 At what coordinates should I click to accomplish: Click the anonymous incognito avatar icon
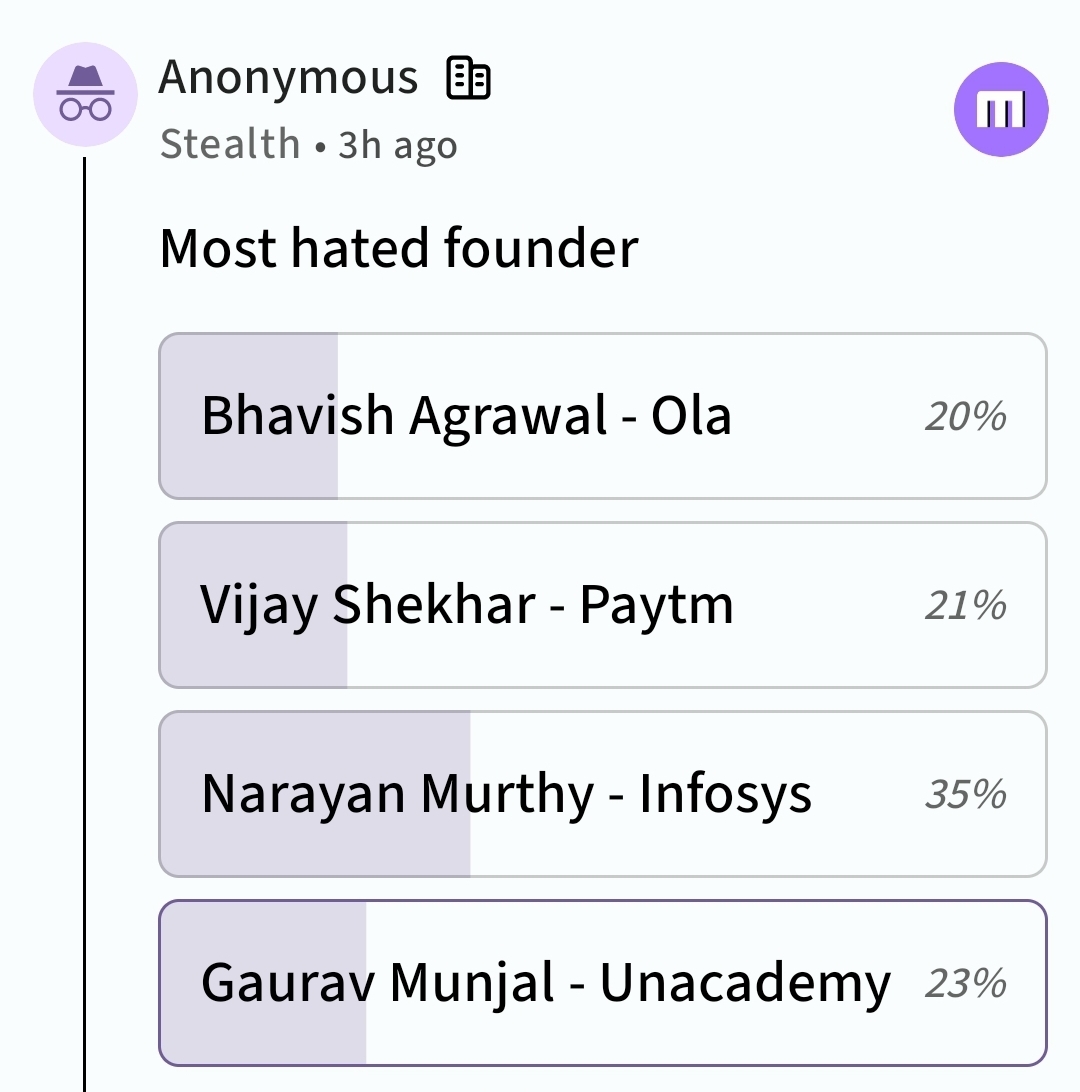[x=85, y=95]
